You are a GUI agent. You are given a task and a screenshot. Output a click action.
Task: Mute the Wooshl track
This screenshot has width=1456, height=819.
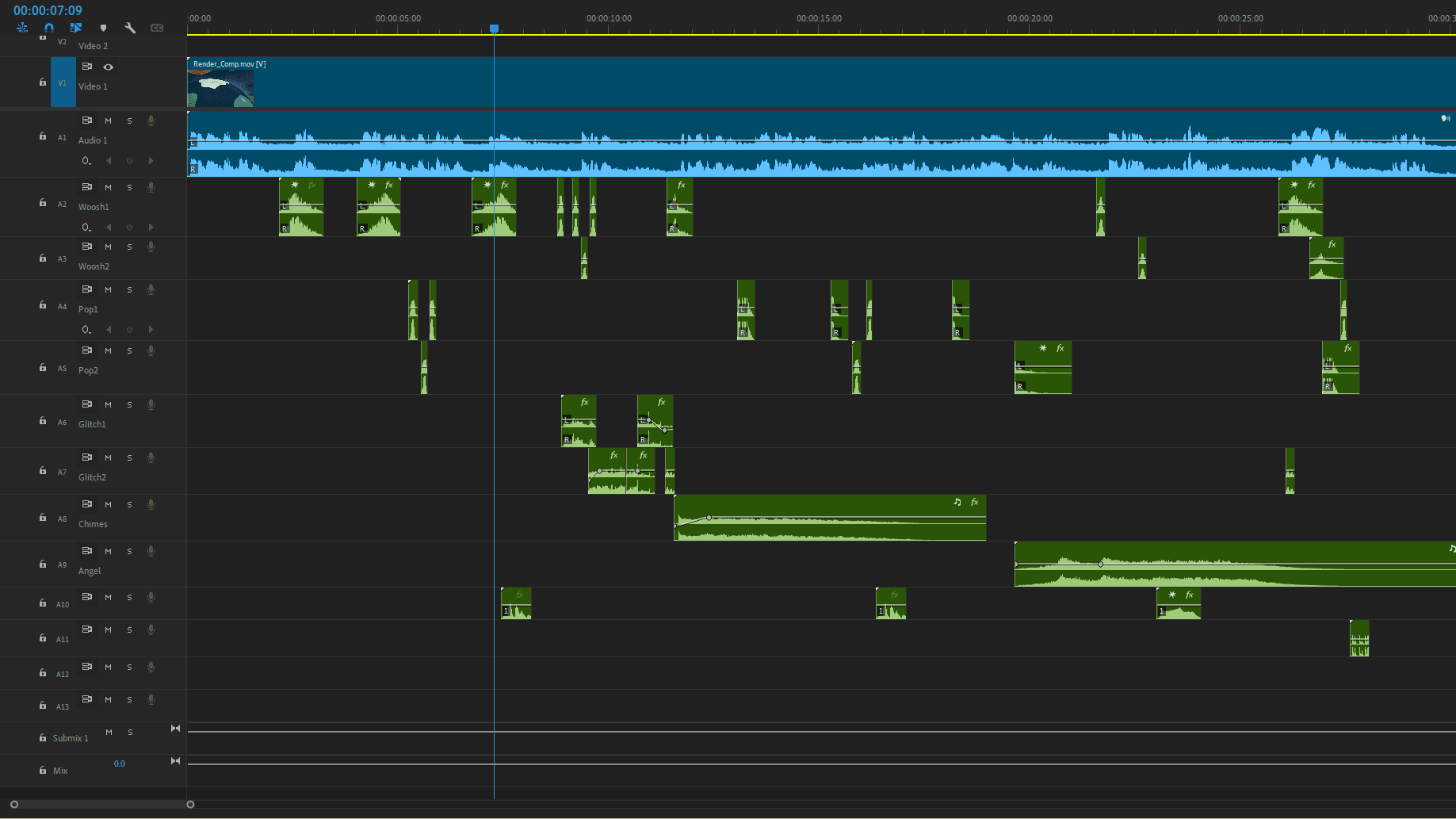click(x=109, y=187)
